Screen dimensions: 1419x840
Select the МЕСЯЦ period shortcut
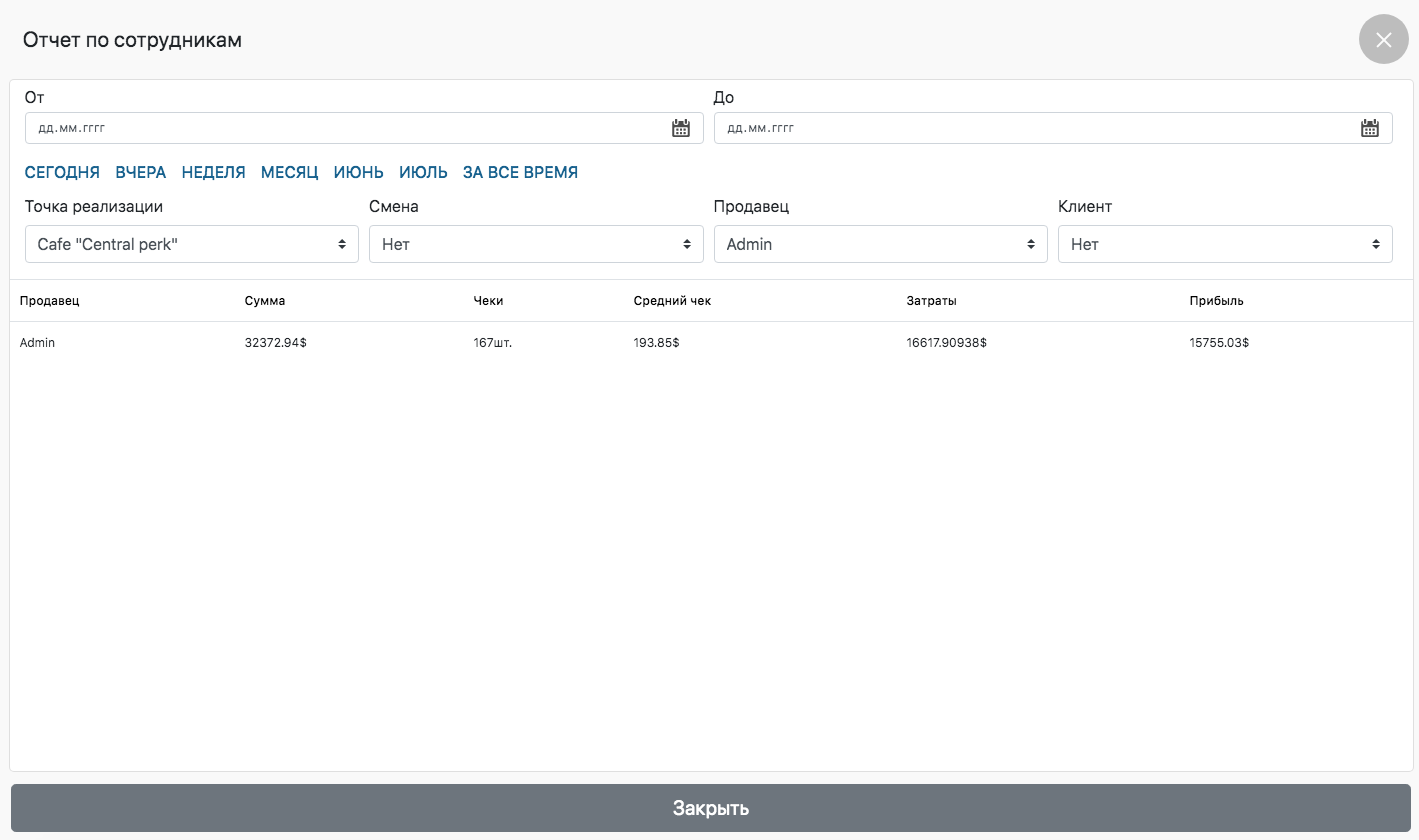(290, 172)
